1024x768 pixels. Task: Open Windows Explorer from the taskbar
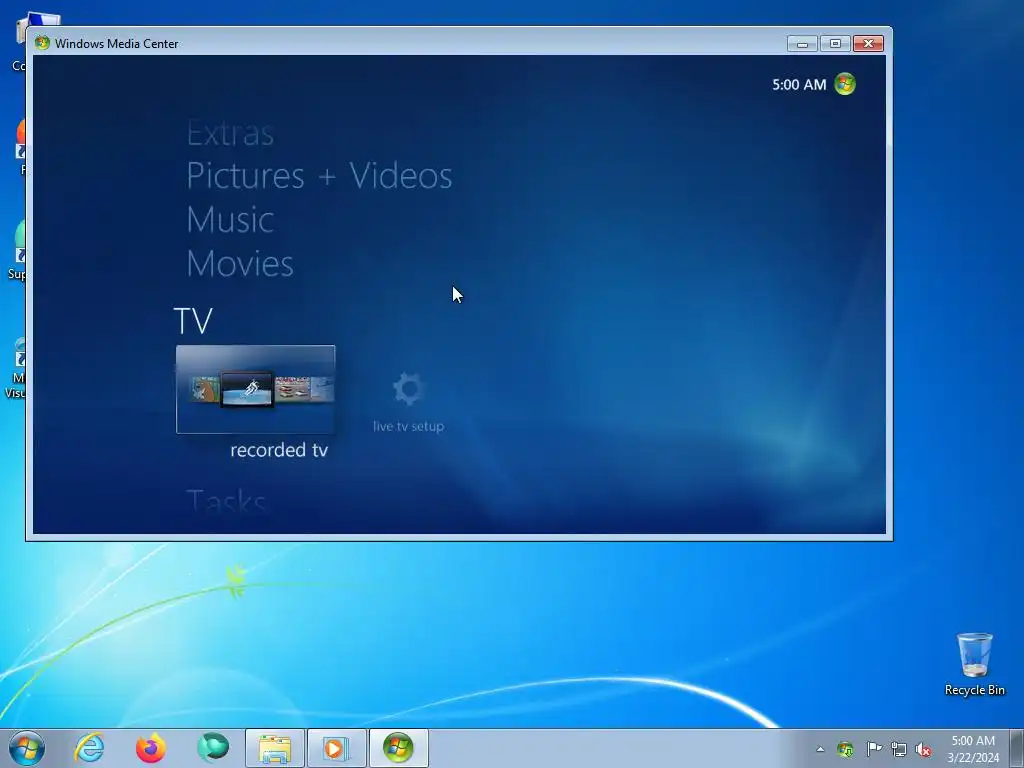coord(275,748)
